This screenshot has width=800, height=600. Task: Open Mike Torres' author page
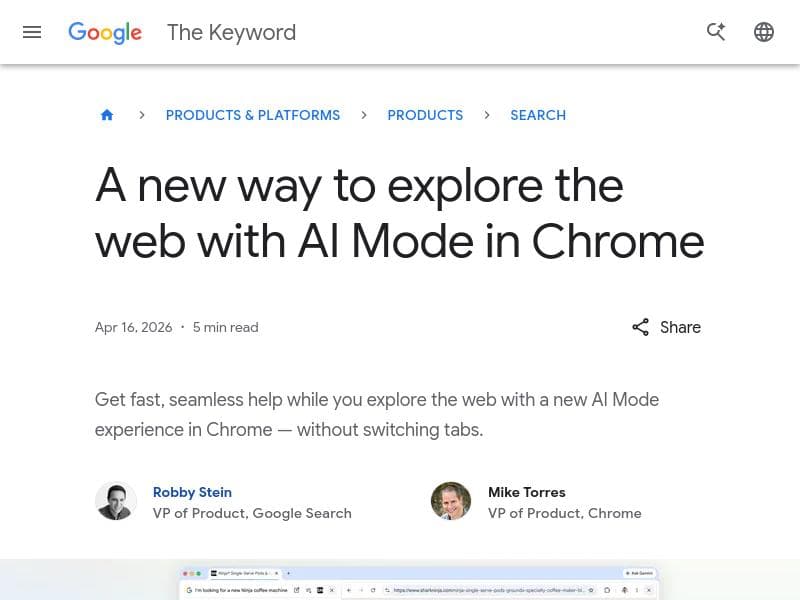pyautogui.click(x=527, y=492)
